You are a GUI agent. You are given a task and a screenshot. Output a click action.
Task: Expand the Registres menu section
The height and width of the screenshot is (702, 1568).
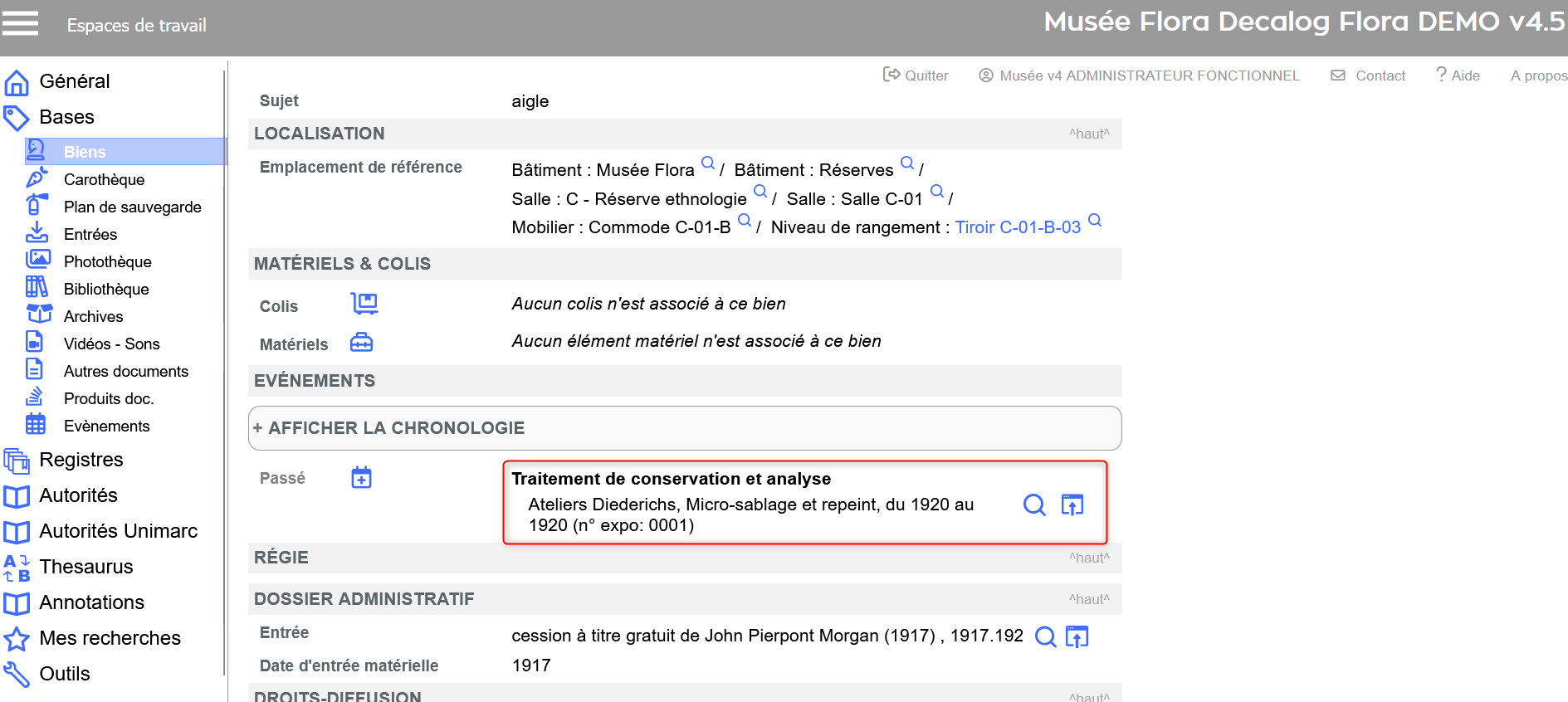click(81, 460)
